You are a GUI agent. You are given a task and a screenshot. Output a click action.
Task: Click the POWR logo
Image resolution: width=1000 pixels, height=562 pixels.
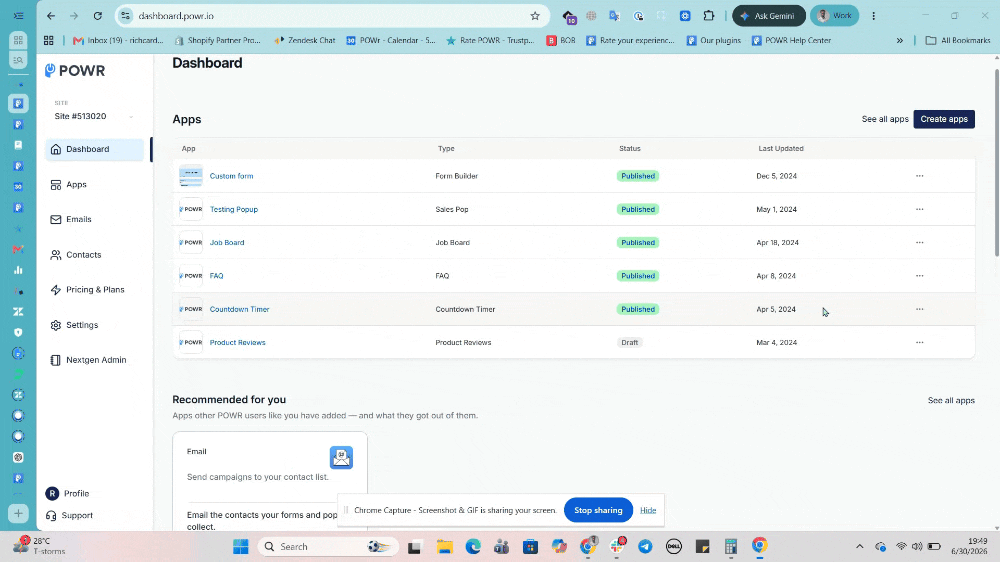(x=75, y=71)
